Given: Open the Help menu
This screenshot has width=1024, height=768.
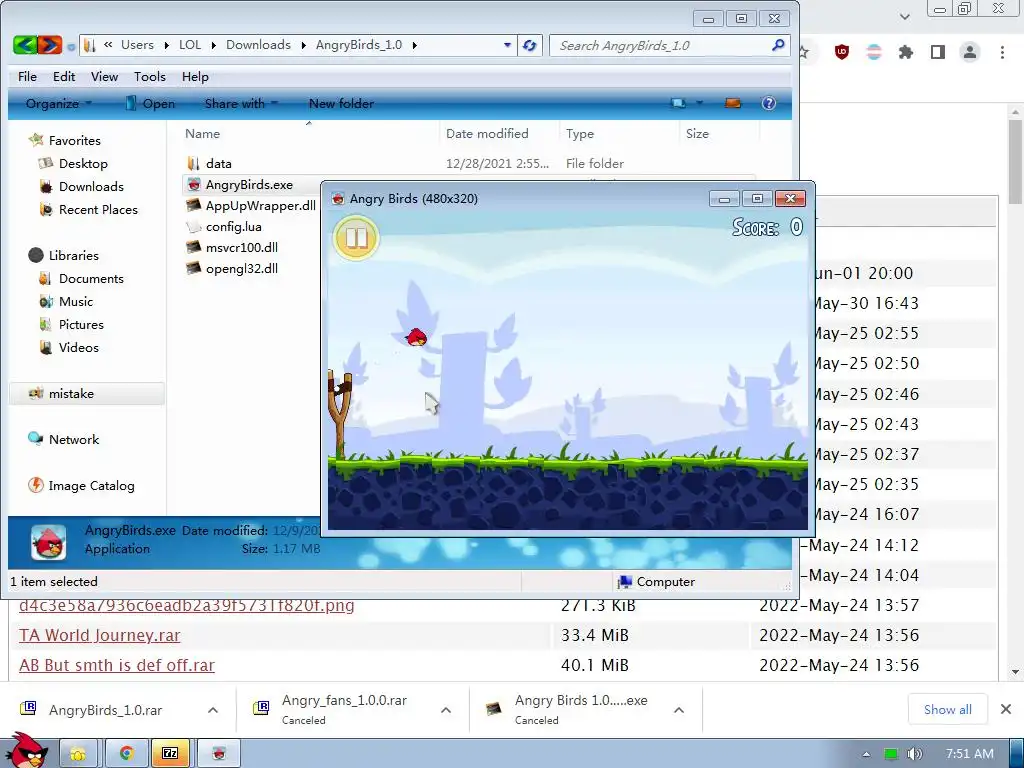Looking at the screenshot, I should (x=195, y=76).
